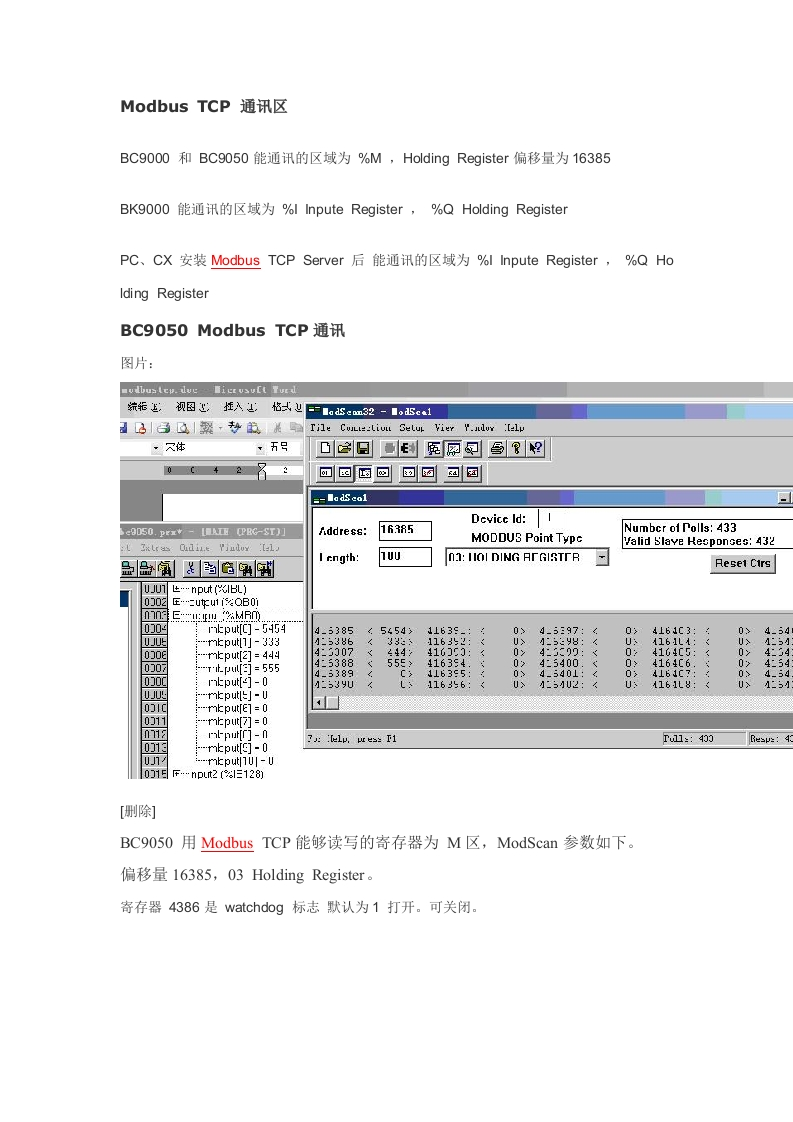This screenshot has height=1122, width=793.
Task: Click the Save floppy icon in ModScan32 toolbar
Action: pos(363,449)
